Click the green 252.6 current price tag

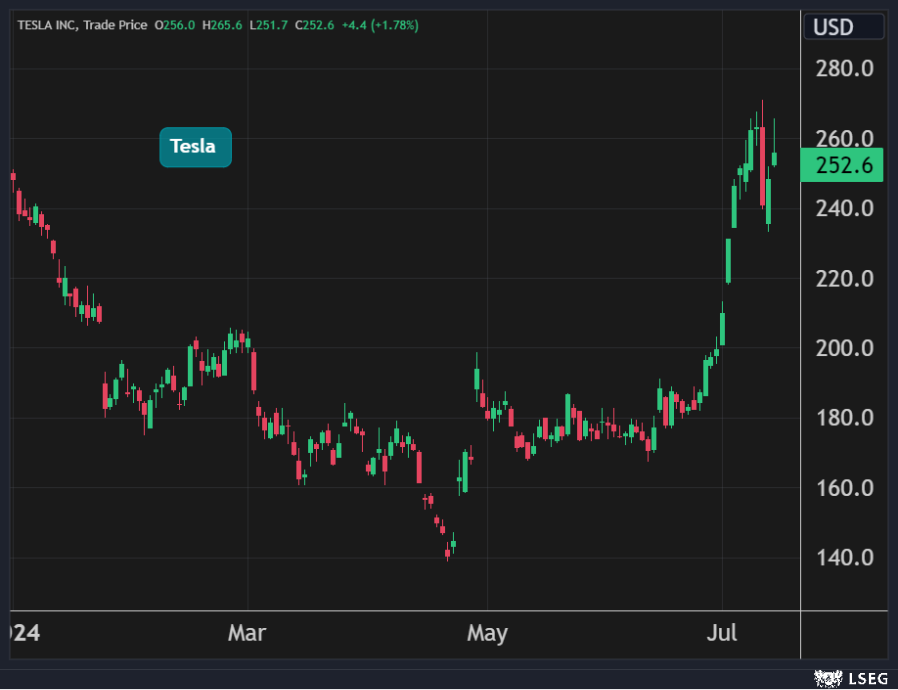click(x=842, y=166)
